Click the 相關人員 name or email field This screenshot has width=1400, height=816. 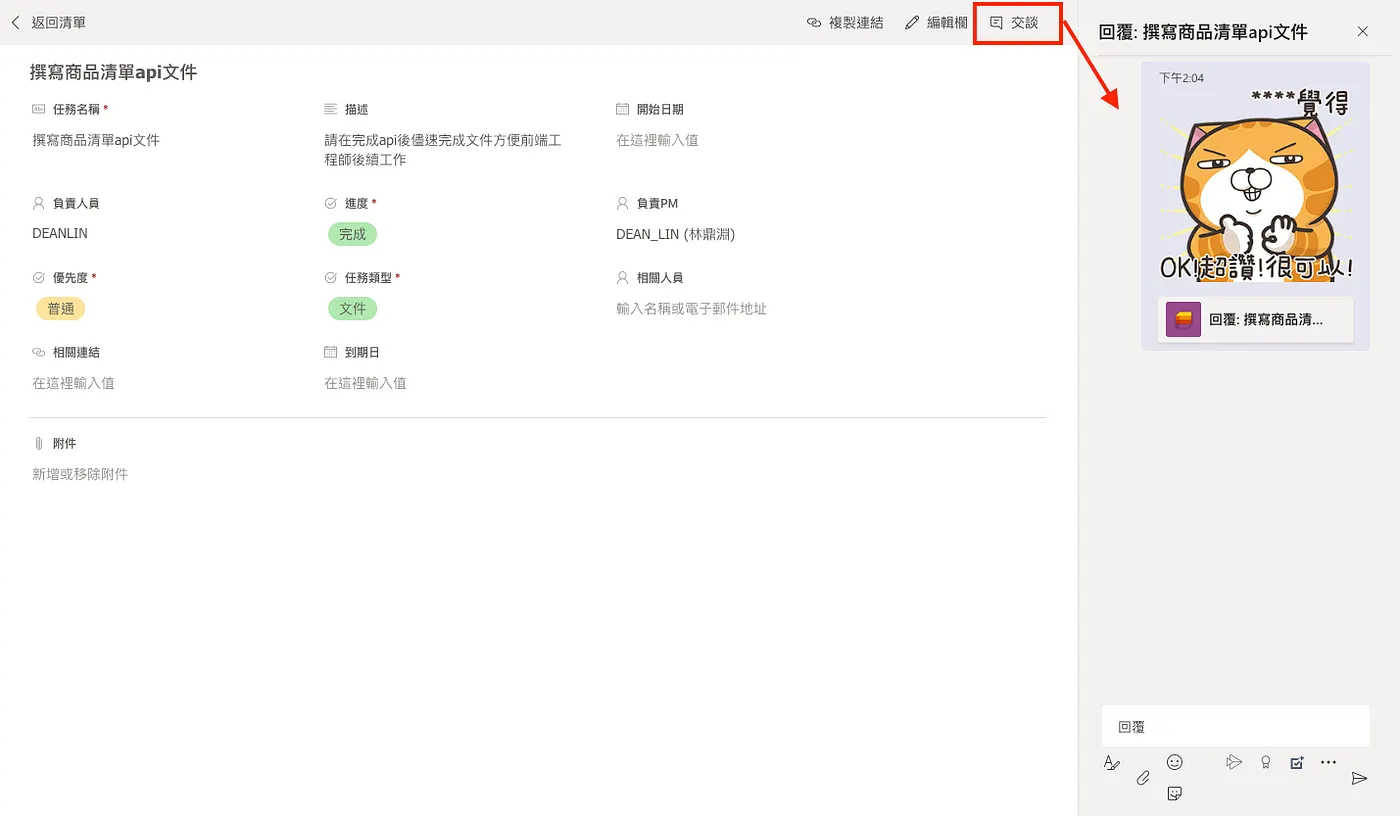coord(691,309)
